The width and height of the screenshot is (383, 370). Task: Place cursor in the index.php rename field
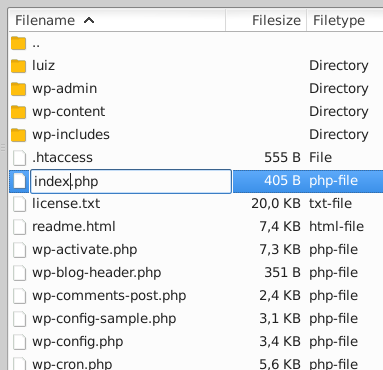point(131,181)
